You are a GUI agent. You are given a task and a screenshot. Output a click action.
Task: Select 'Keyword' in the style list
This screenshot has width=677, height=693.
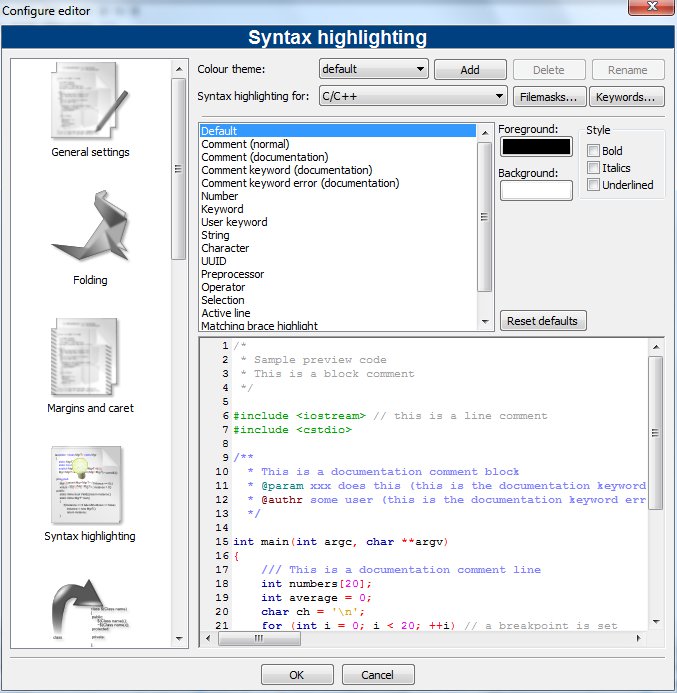pos(338,209)
